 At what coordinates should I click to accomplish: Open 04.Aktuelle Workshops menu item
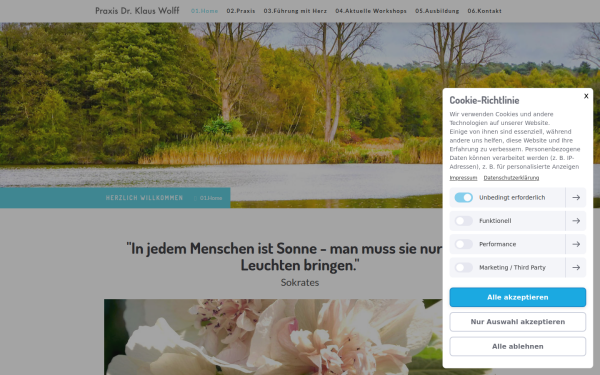click(371, 11)
